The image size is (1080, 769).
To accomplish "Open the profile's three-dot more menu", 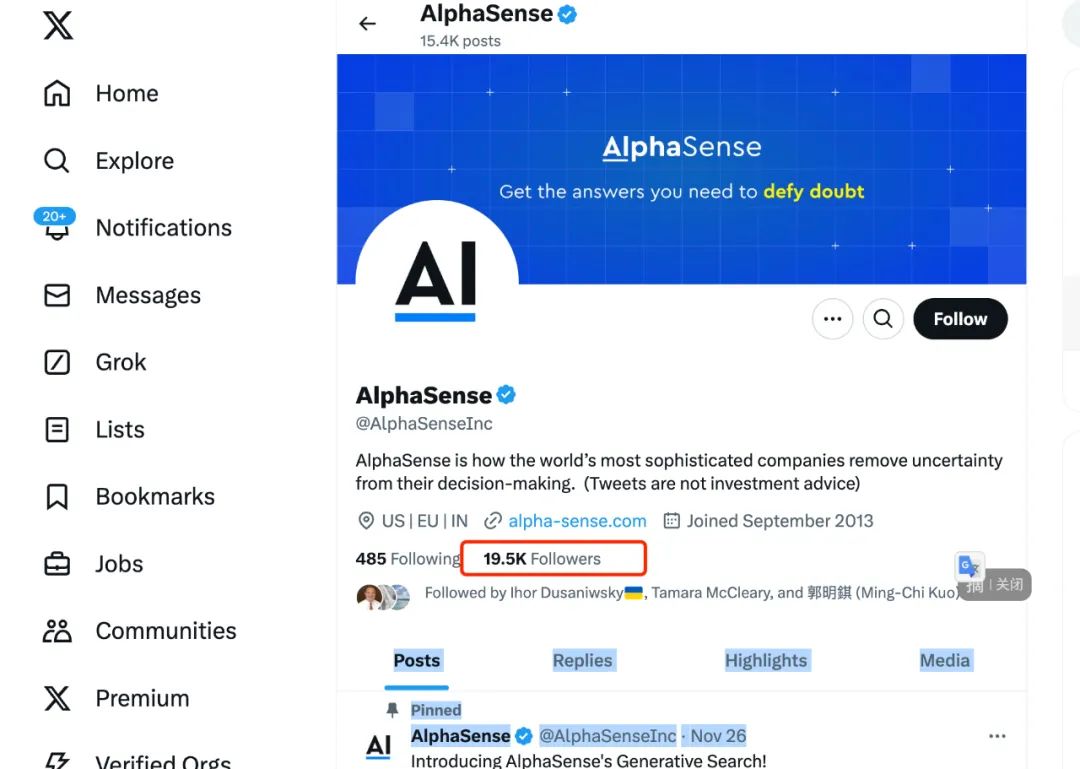I will pos(833,319).
